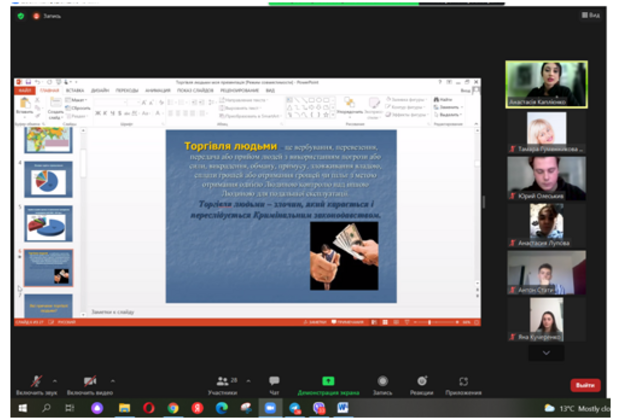Click the Заметки к слайду notes field
The width and height of the screenshot is (620, 420).
[282, 312]
